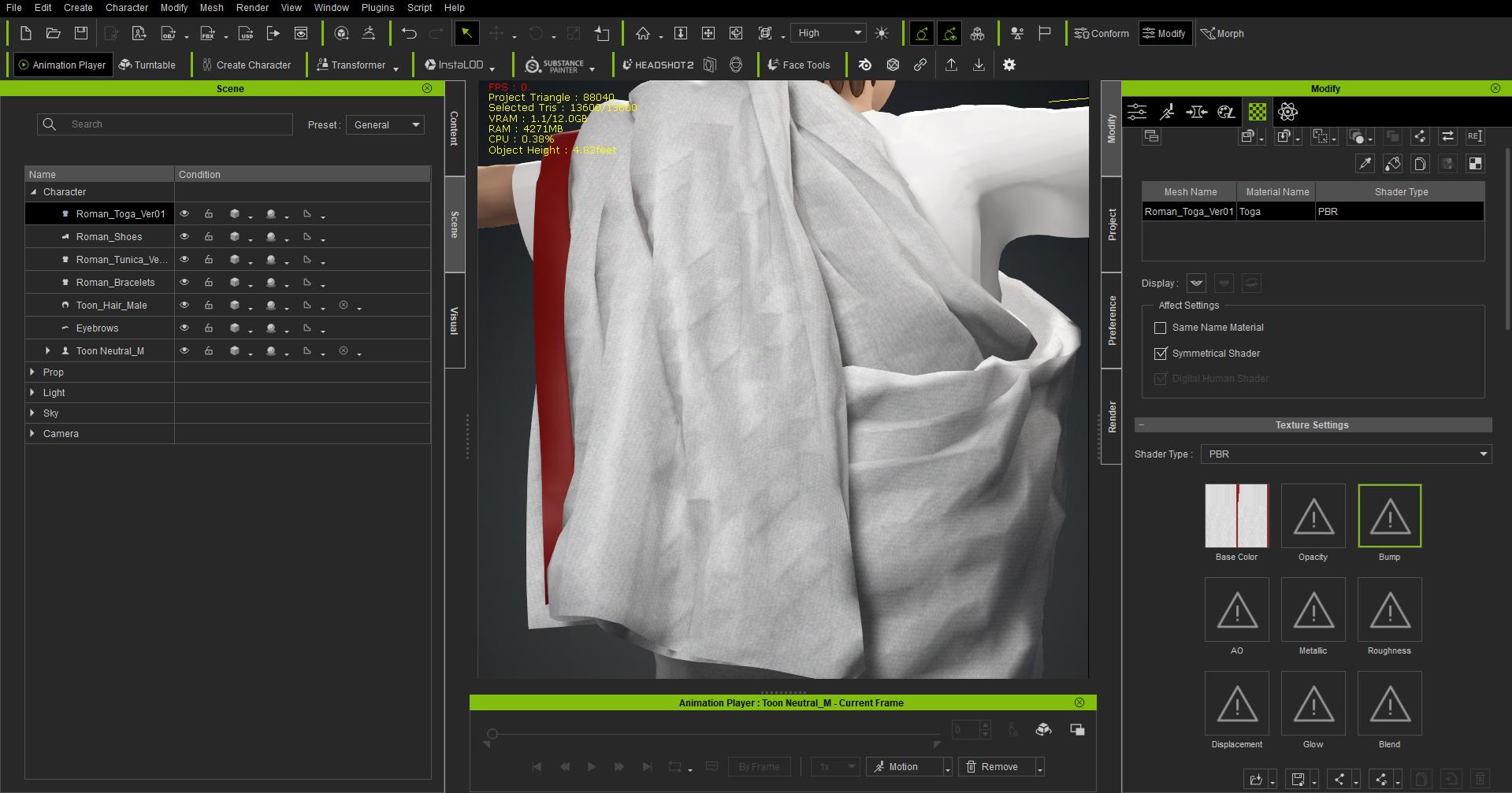Screen dimensions: 1512x793
Task: Open the Motion tab in Modify panel
Action: 1167,112
